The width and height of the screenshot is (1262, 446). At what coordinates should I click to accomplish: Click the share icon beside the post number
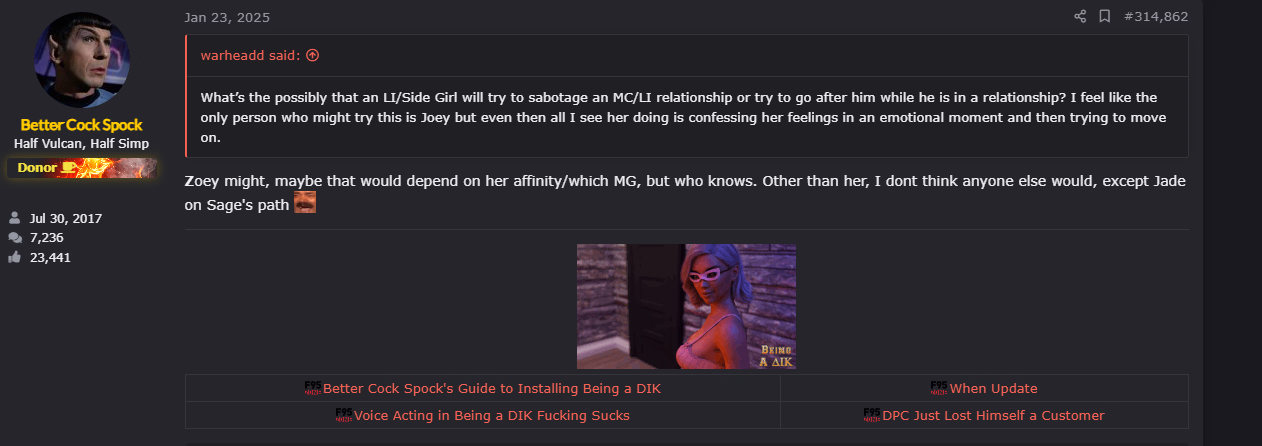pos(1080,16)
